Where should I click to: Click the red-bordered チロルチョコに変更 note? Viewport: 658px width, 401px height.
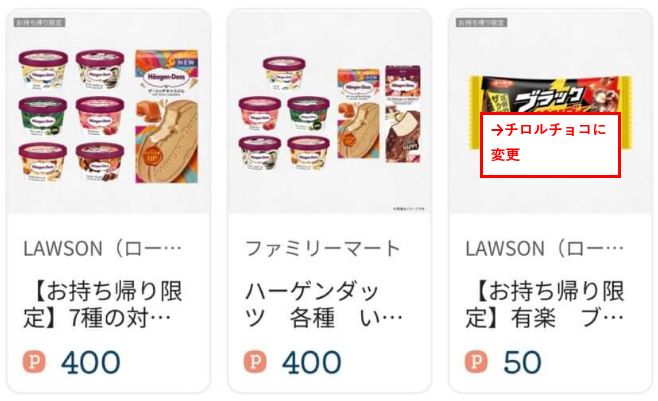pos(550,144)
